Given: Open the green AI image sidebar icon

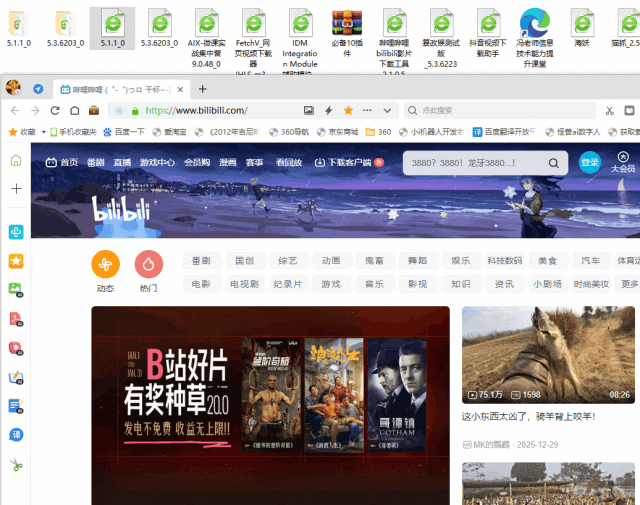Looking at the screenshot, I should [x=16, y=289].
